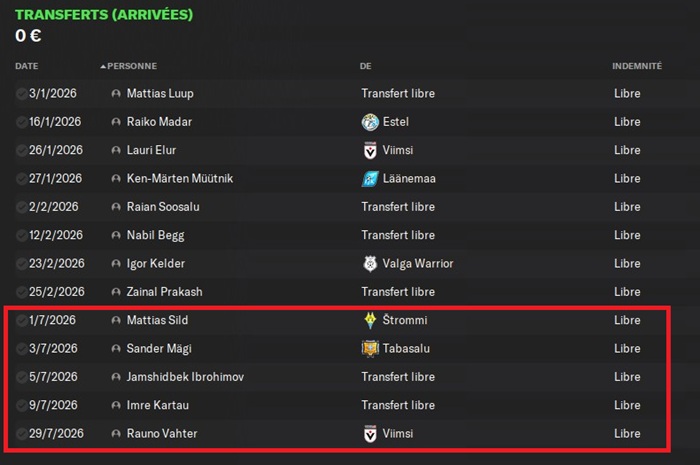The height and width of the screenshot is (465, 700).
Task: Click the De column header
Action: point(366,66)
